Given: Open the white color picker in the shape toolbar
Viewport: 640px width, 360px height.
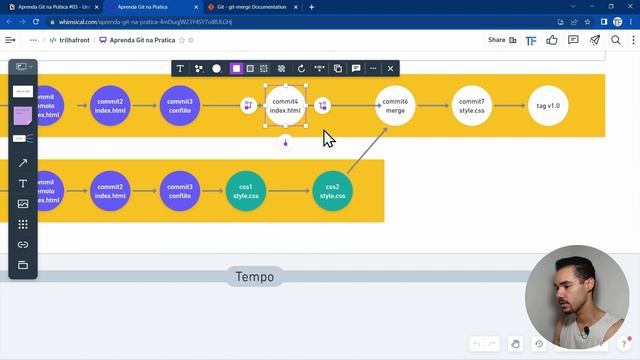Looking at the screenshot, I should (x=217, y=69).
